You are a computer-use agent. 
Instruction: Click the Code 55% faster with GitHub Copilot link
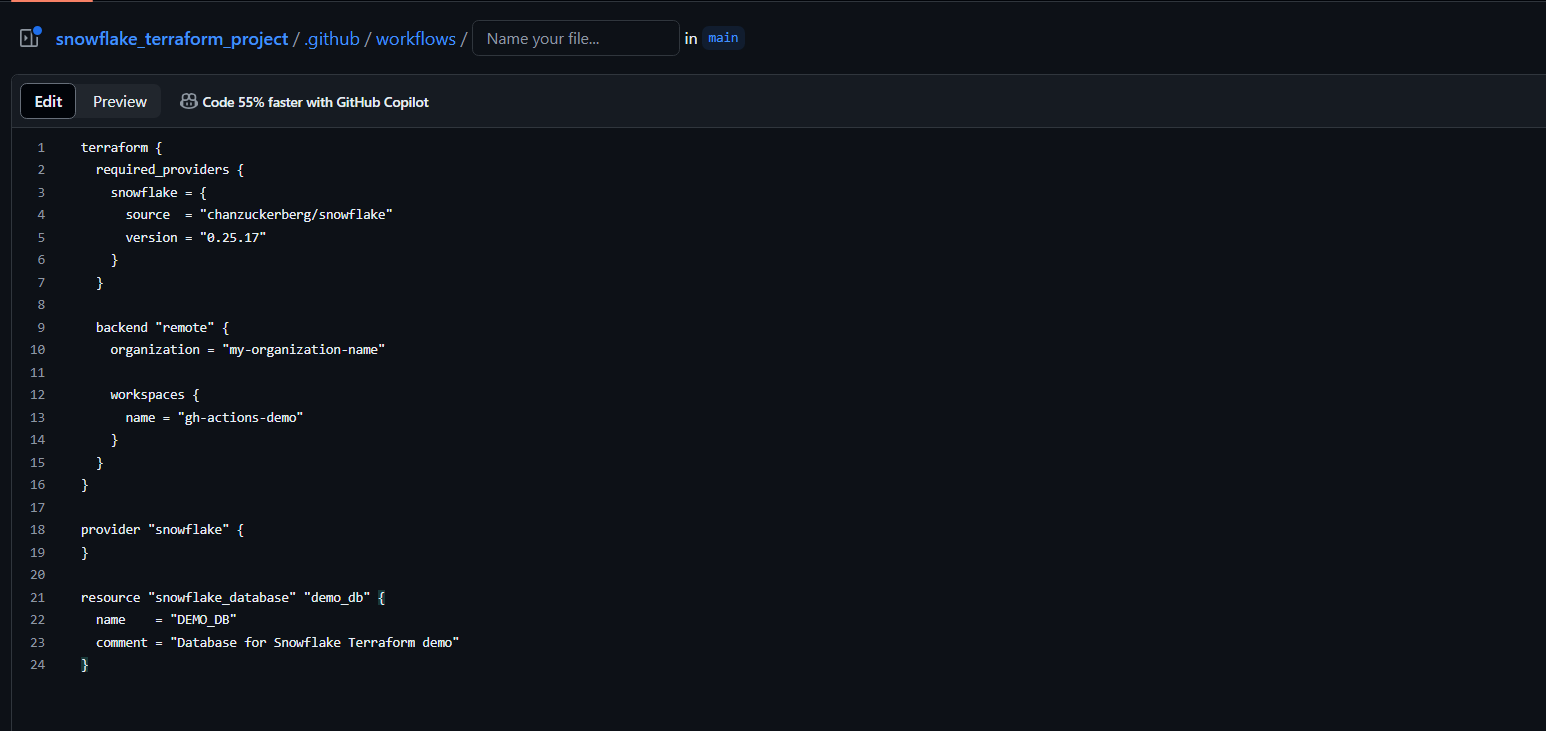315,101
